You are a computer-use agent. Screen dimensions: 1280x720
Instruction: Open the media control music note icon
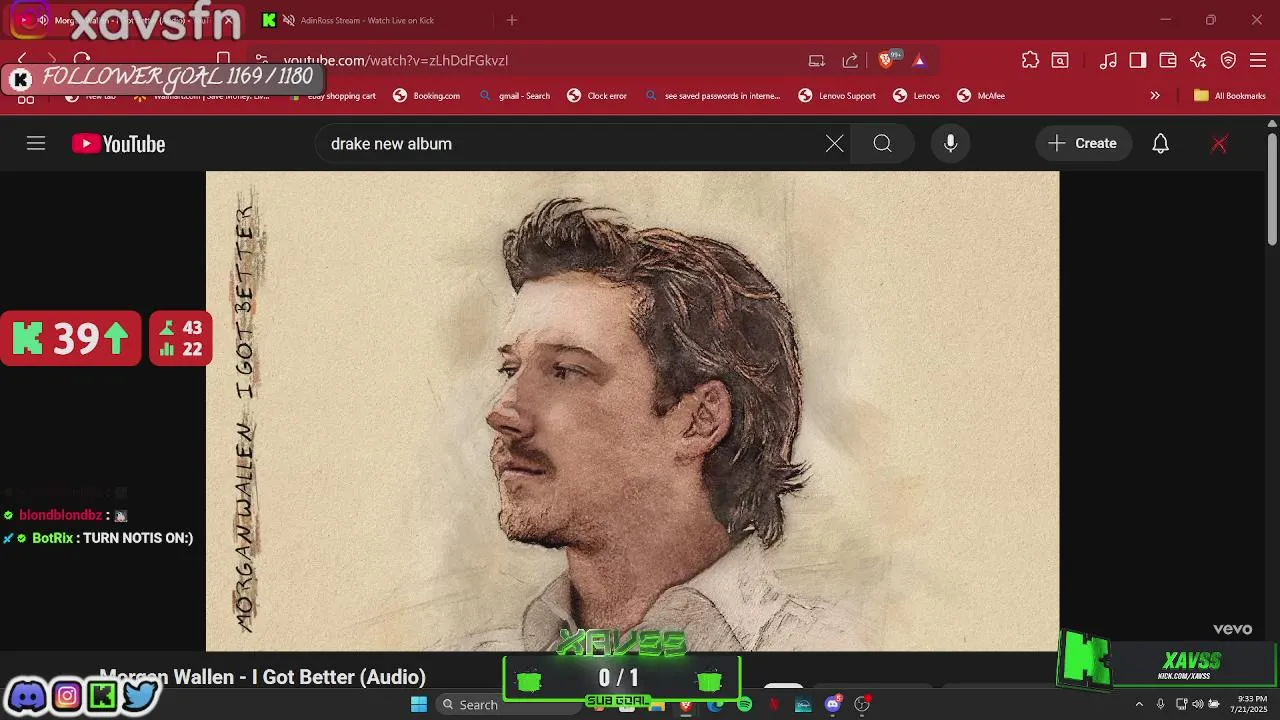coord(1108,60)
